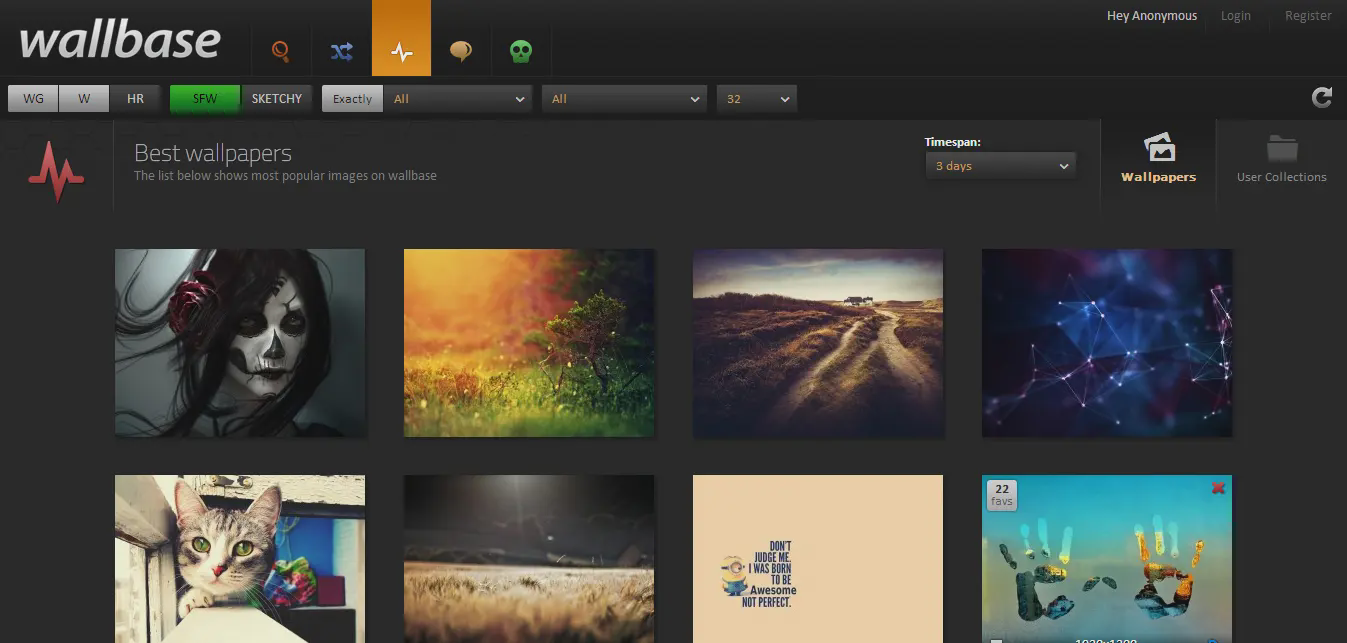The width and height of the screenshot is (1347, 643).
Task: Expand the Timespan 3 days dropdown
Action: [x=1001, y=166]
